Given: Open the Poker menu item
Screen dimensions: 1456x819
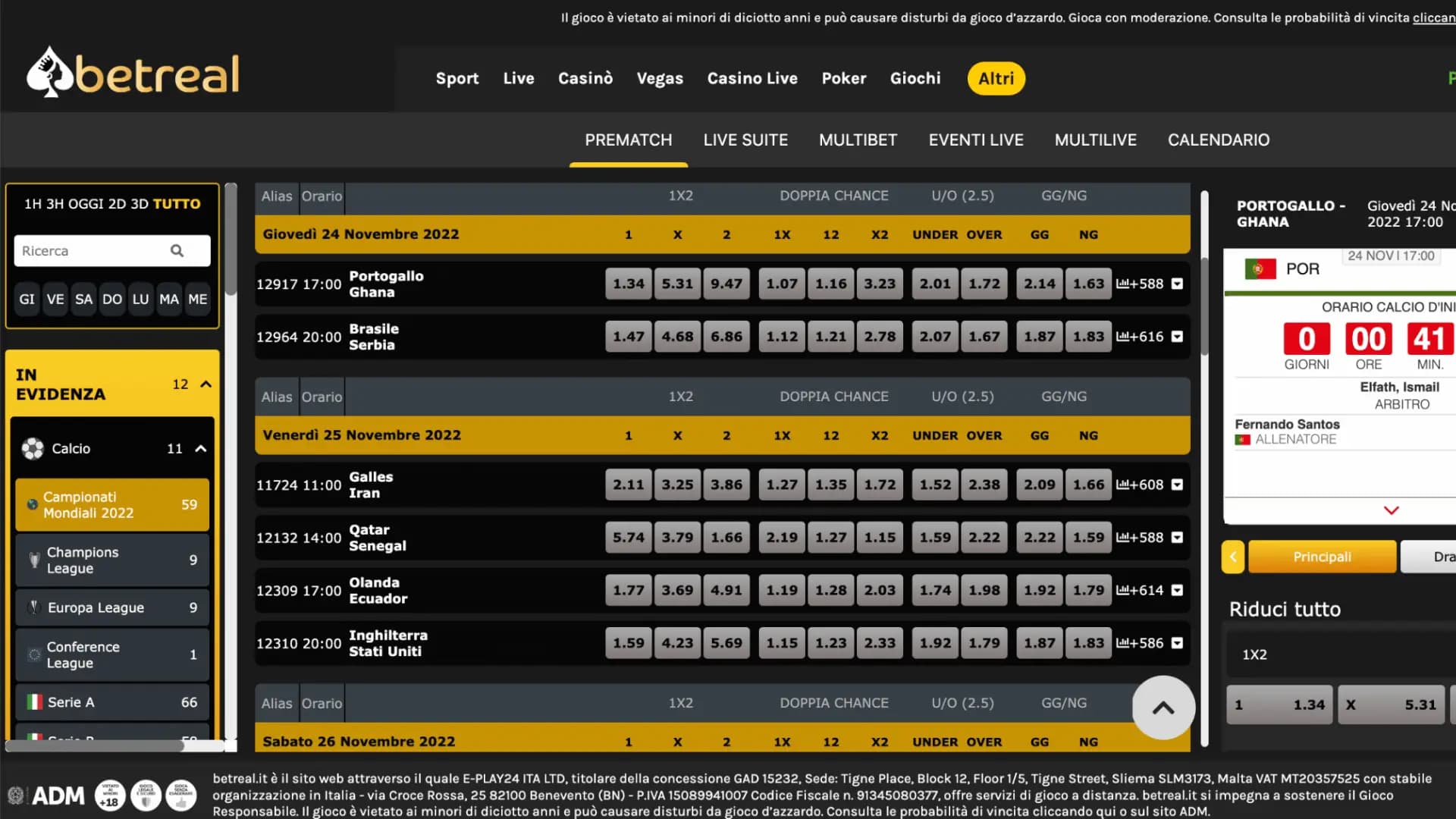Looking at the screenshot, I should 844,78.
